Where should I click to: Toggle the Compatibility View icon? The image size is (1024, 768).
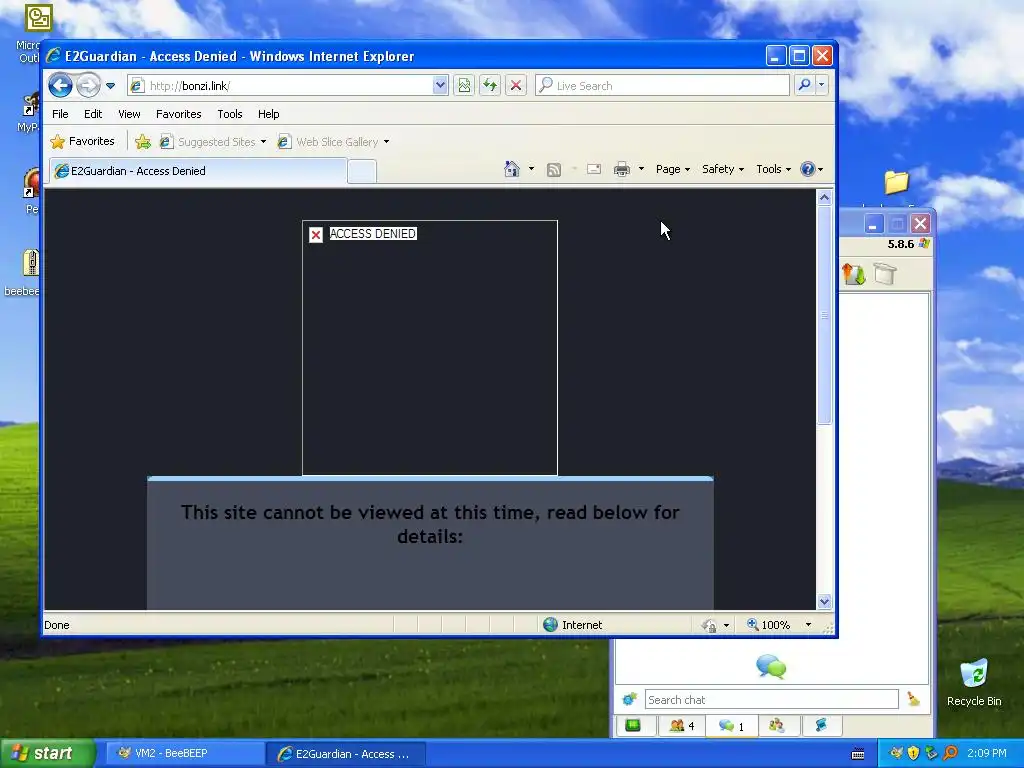(464, 86)
